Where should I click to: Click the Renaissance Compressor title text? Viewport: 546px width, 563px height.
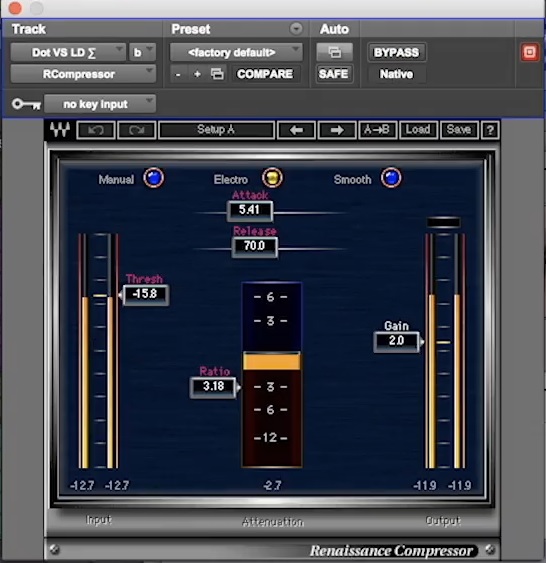pos(392,550)
